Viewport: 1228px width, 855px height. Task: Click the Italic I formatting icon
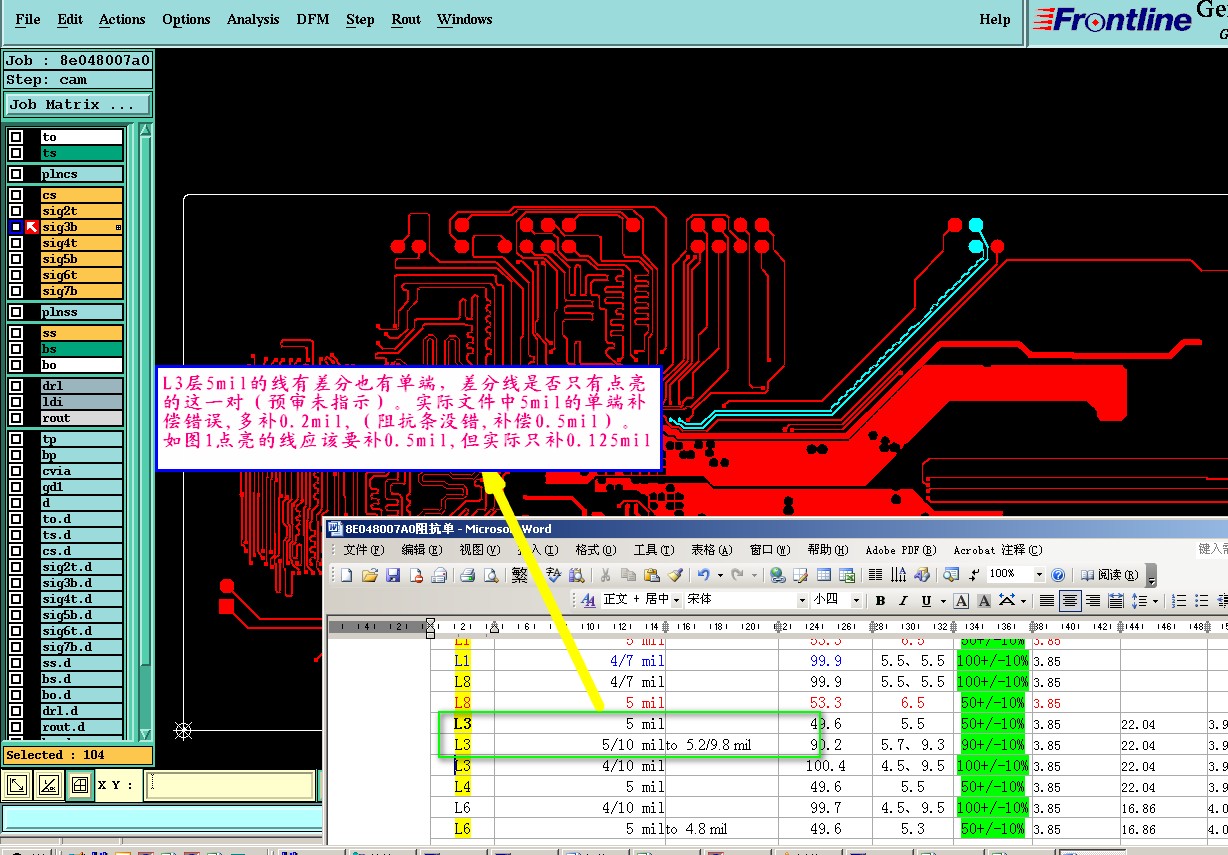coord(903,601)
